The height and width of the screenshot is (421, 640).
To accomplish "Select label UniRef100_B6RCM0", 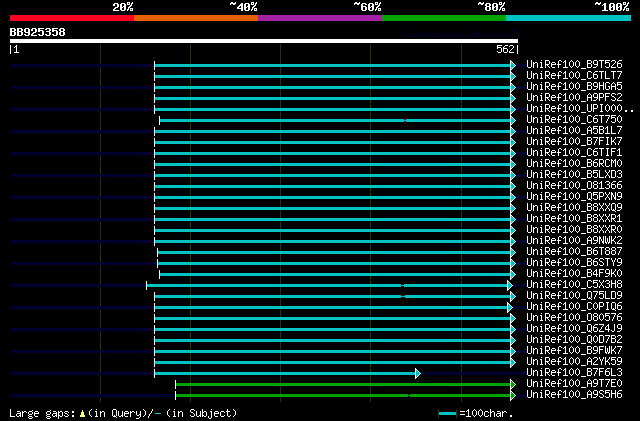I will click(x=574, y=164).
